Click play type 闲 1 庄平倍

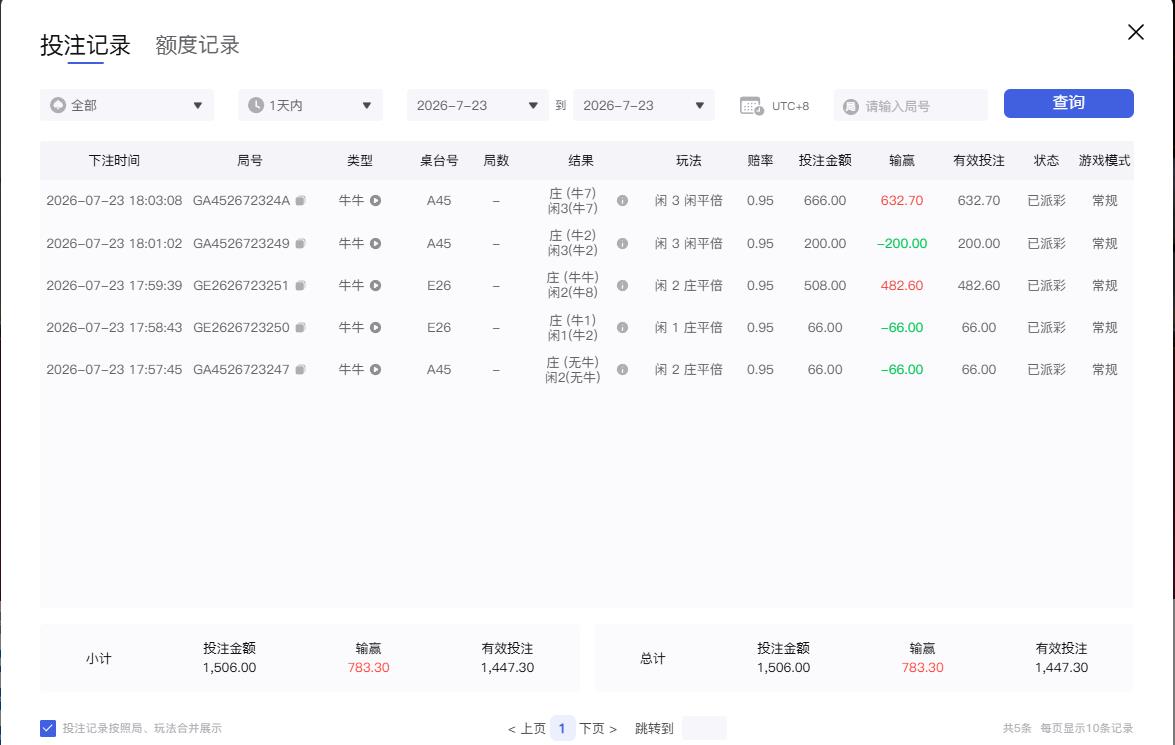689,328
